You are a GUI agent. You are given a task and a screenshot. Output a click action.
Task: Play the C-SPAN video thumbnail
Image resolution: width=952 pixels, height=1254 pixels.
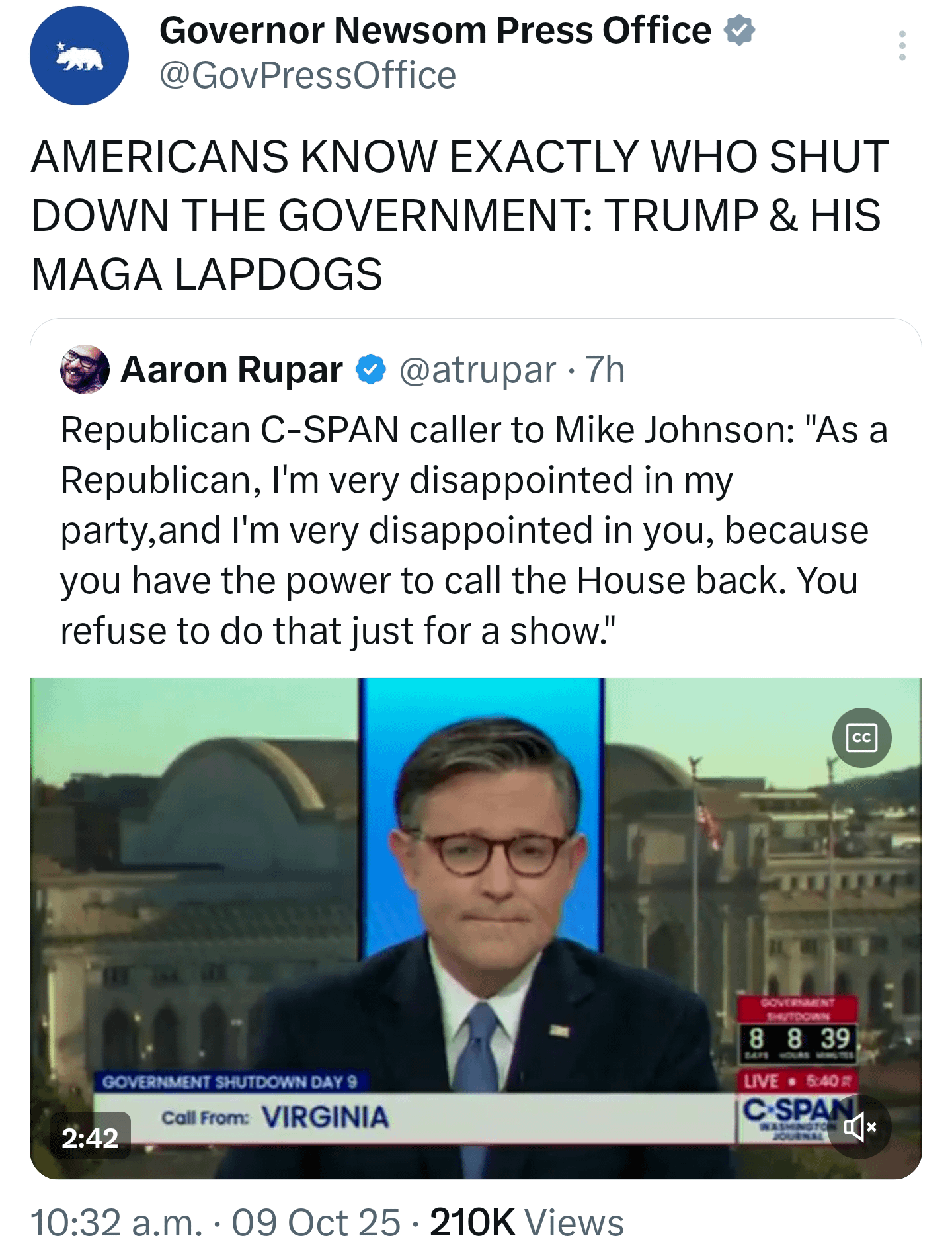tap(476, 928)
